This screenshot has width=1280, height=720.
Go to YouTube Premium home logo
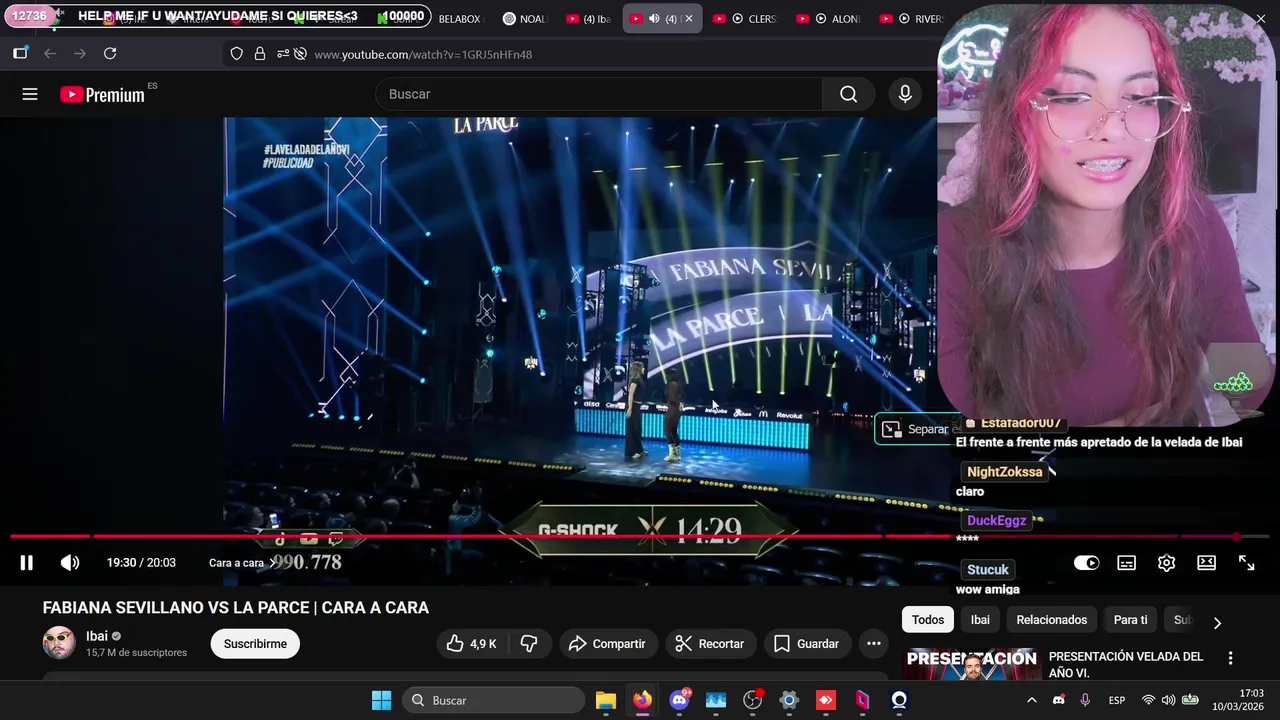[x=102, y=95]
